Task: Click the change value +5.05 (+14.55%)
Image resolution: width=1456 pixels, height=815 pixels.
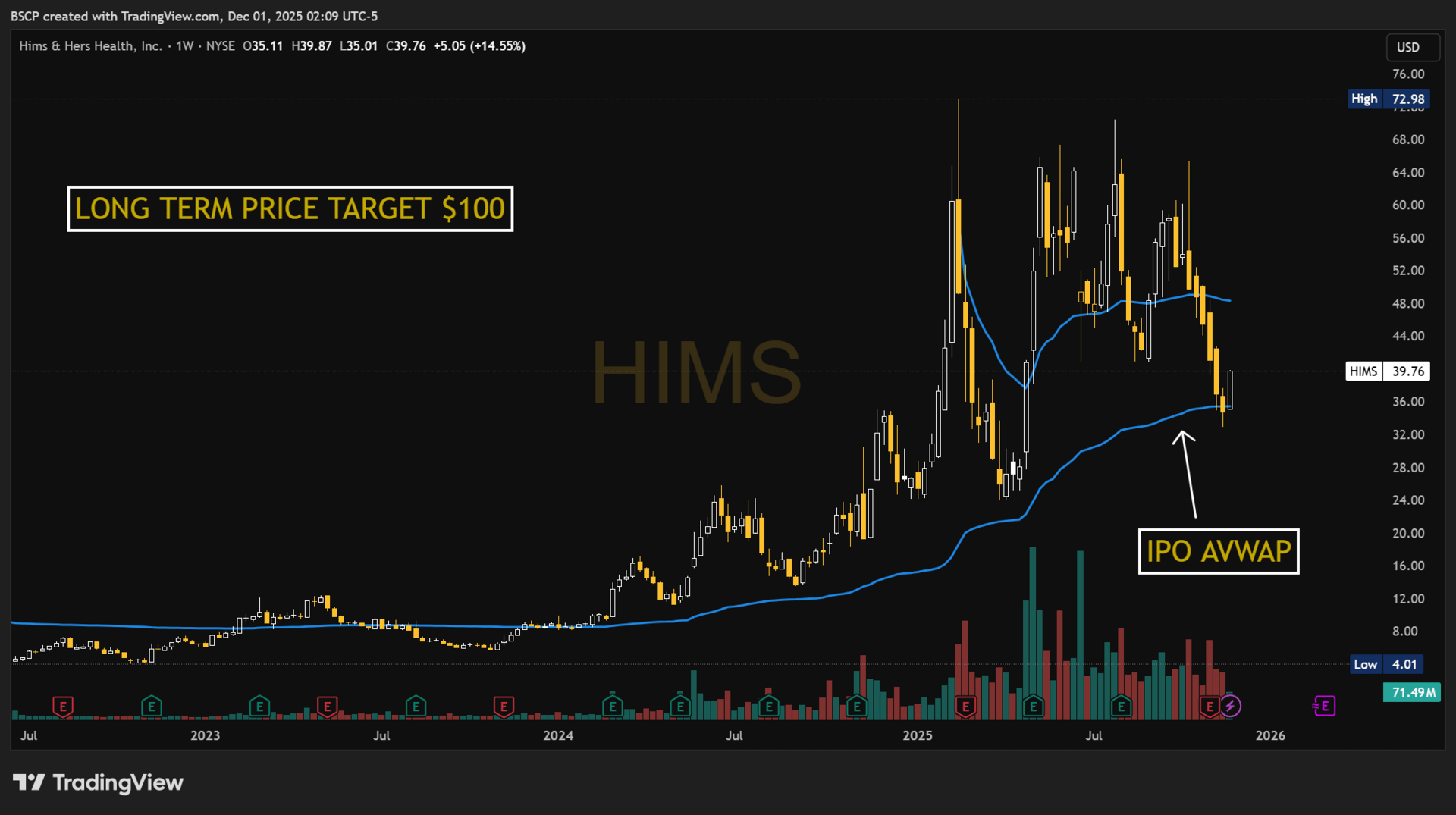Action: [x=479, y=46]
